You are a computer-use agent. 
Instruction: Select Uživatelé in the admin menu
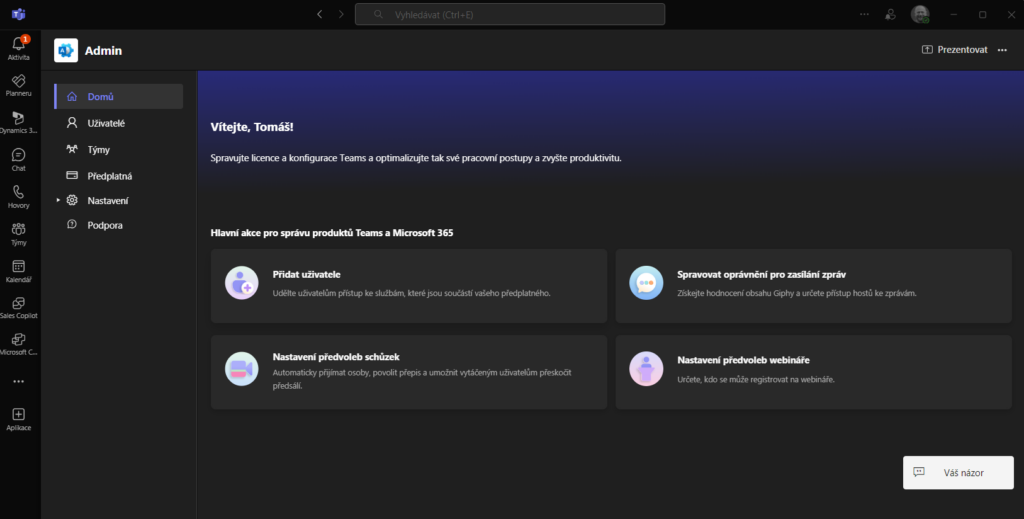click(119, 123)
